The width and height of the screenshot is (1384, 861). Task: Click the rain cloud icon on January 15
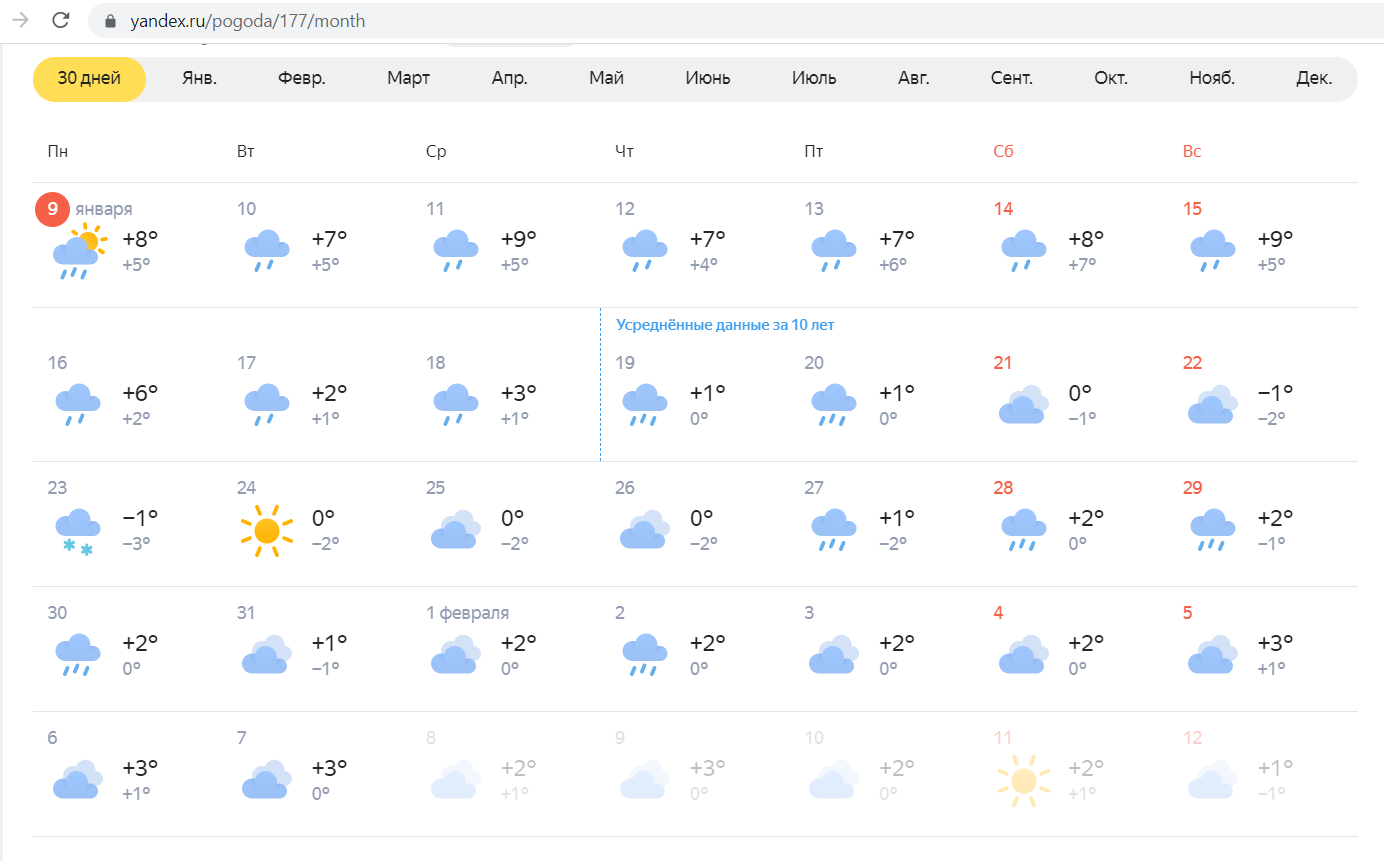click(x=1213, y=251)
